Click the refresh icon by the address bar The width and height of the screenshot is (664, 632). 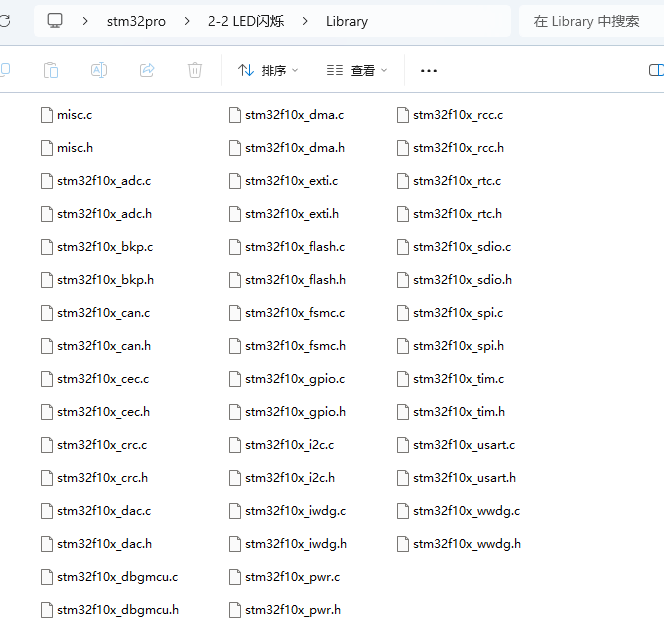pyautogui.click(x=5, y=21)
